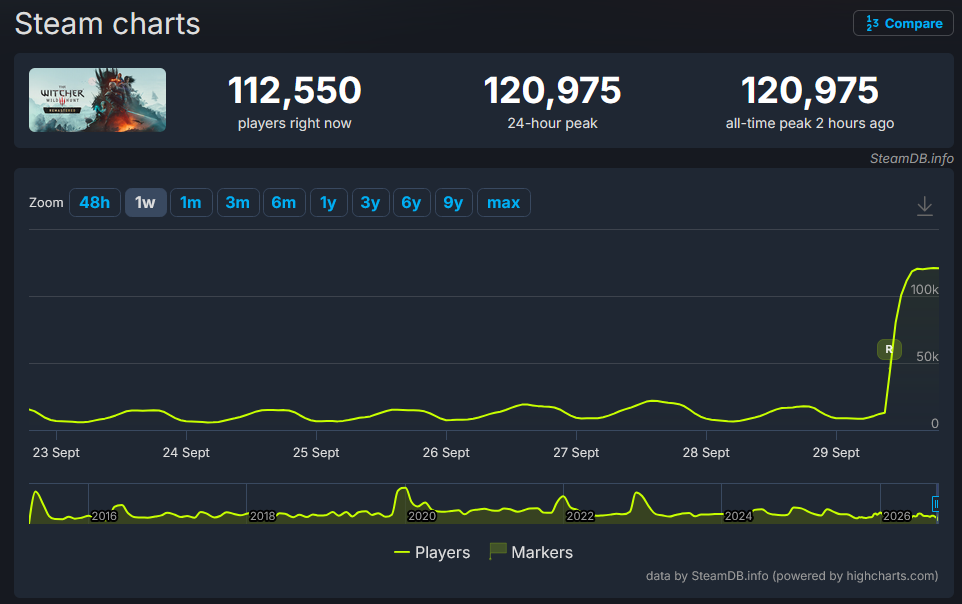Screen dimensions: 962x604
Task: Set chart zoom to 9y
Action: tap(453, 203)
